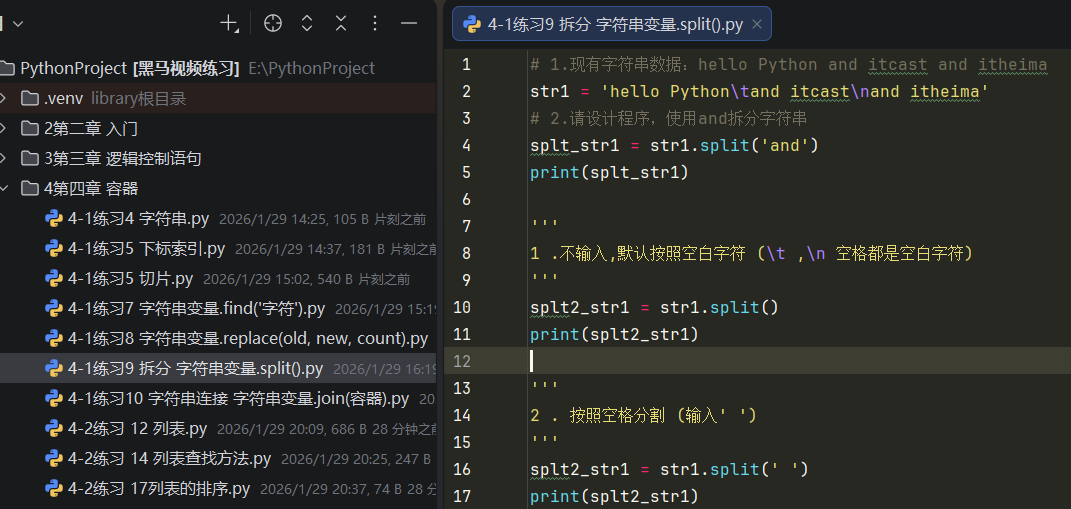Click line number 1 in gutter
Image resolution: width=1071 pixels, height=509 pixels.
466,65
